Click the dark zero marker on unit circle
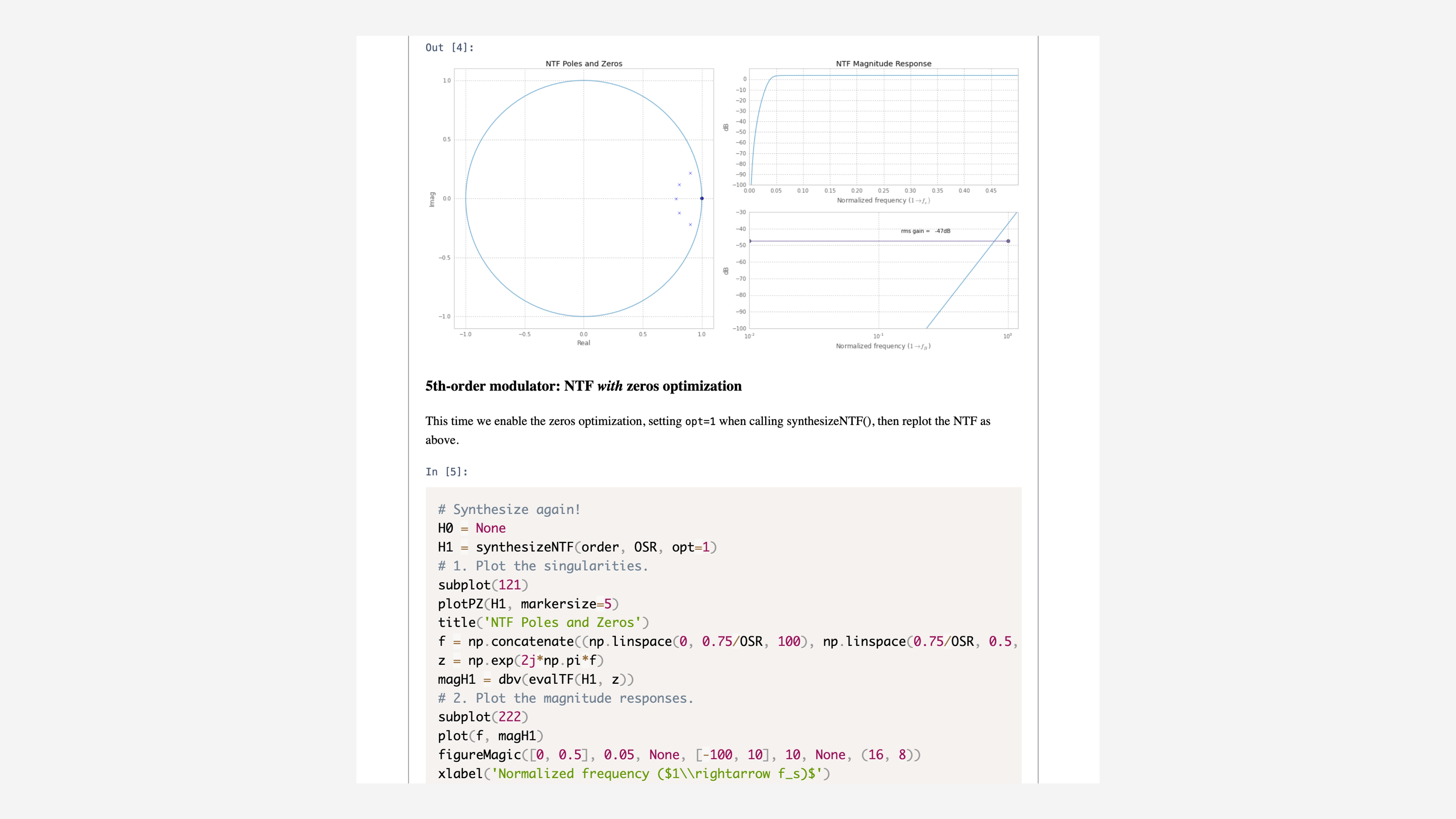Image resolution: width=1456 pixels, height=819 pixels. pyautogui.click(x=701, y=198)
